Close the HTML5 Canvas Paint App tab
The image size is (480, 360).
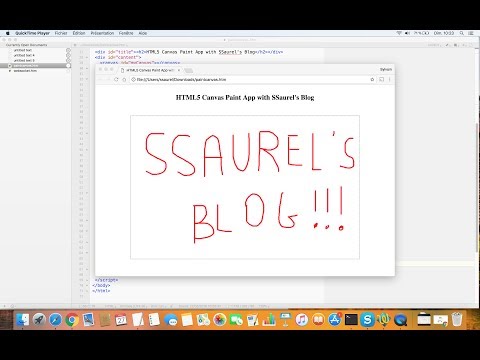point(179,70)
